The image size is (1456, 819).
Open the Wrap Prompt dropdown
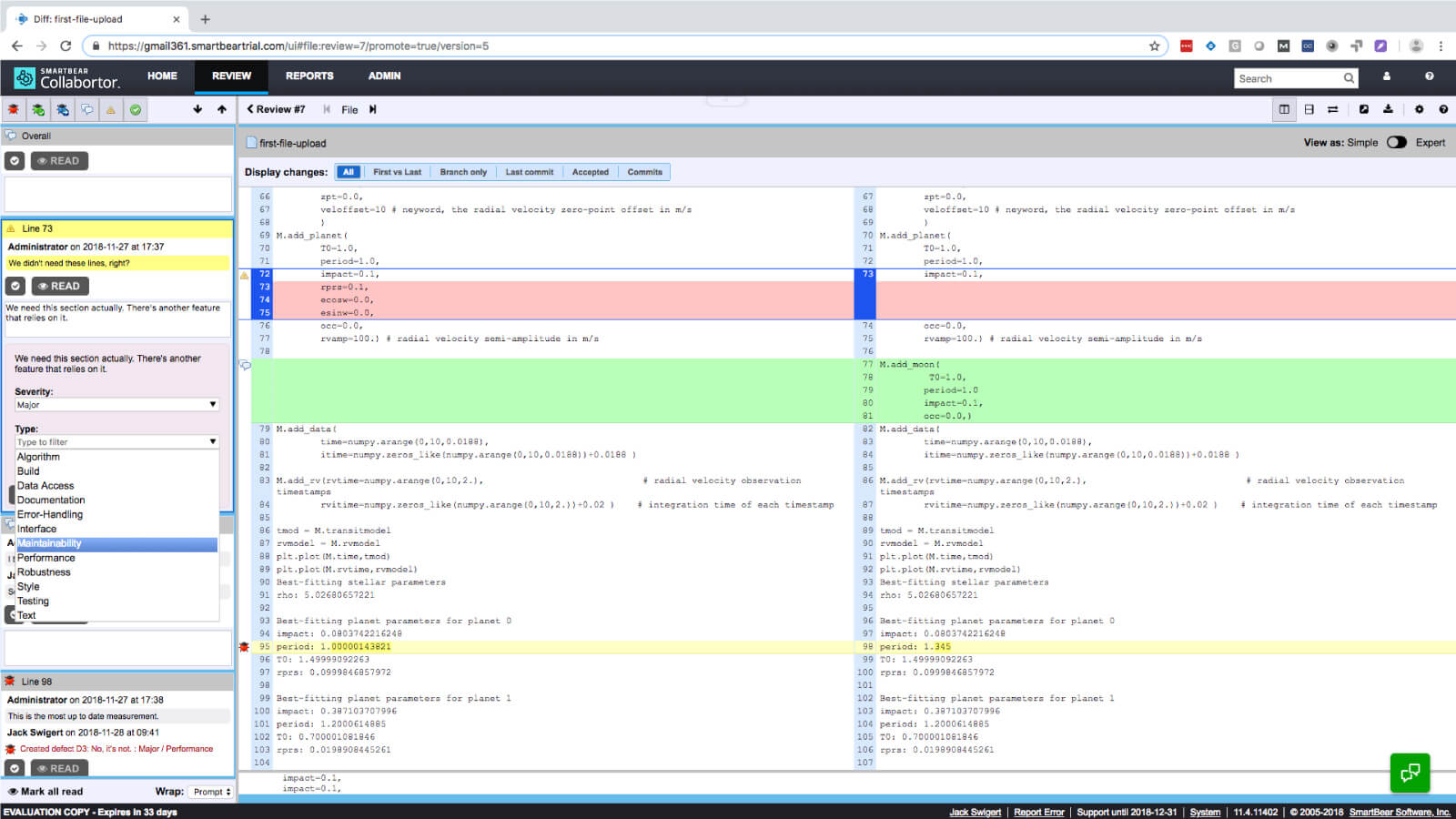pyautogui.click(x=212, y=792)
